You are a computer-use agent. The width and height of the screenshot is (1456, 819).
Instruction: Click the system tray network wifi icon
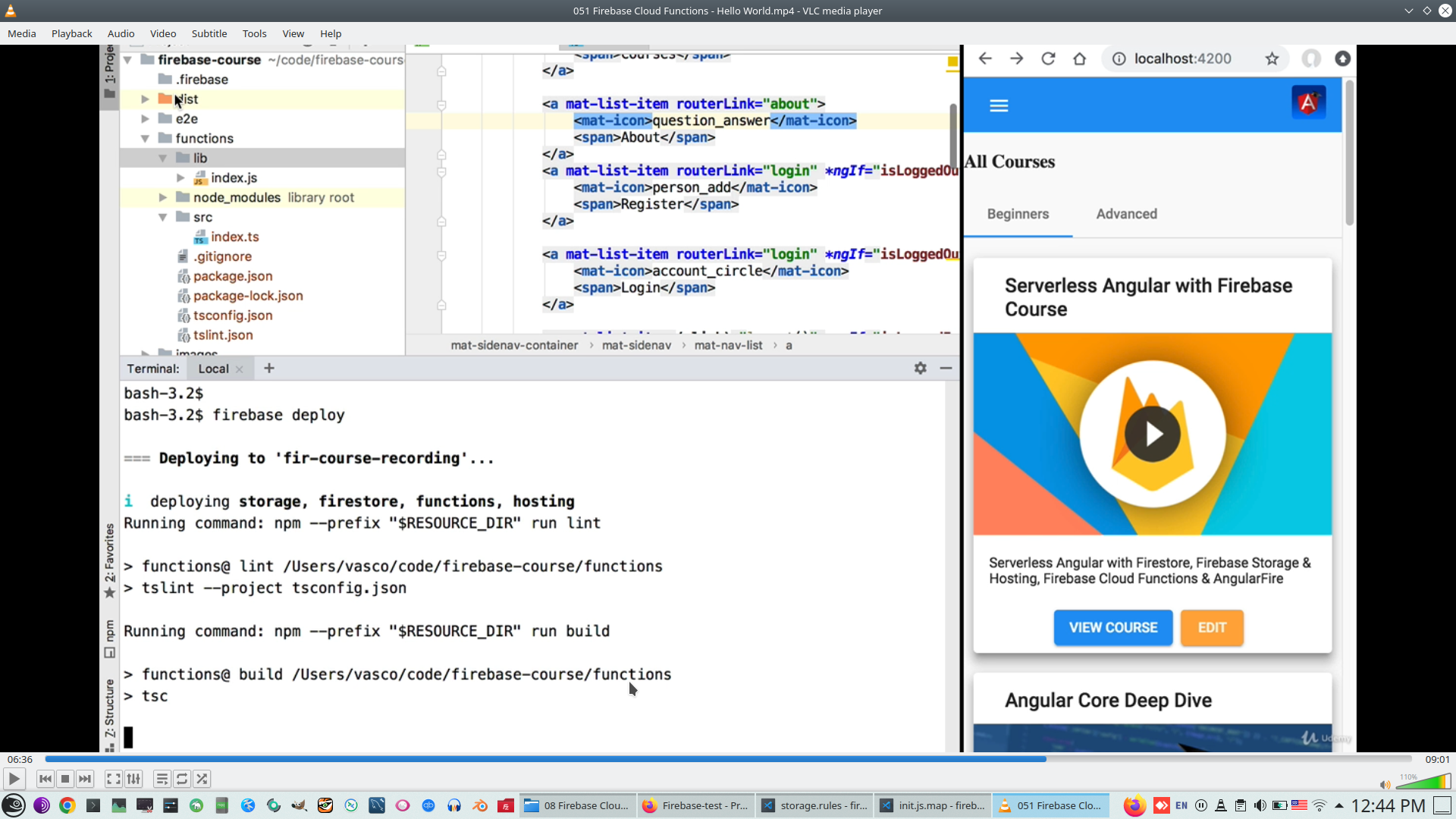(1319, 805)
